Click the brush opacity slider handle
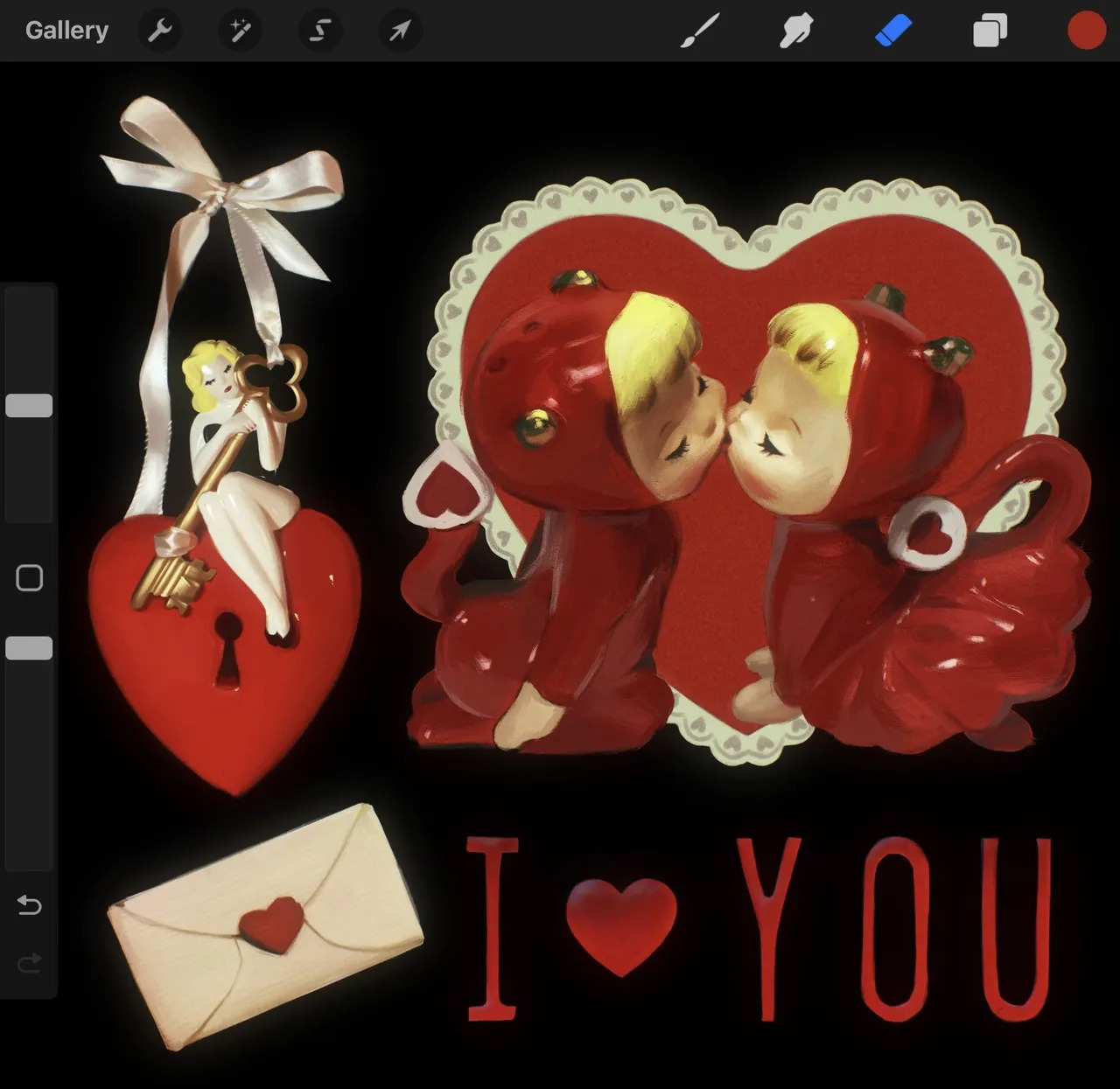1120x1089 pixels. pyautogui.click(x=29, y=648)
